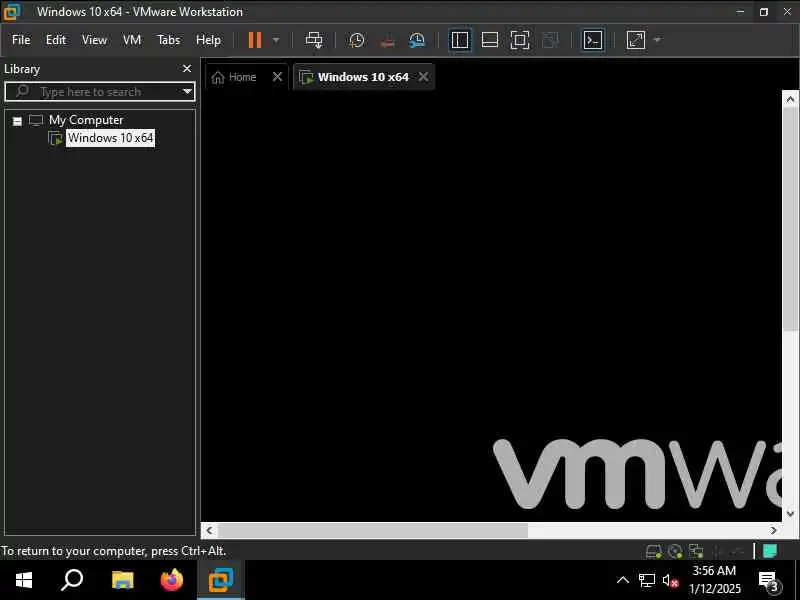Open the Windows Start menu
This screenshot has height=600, width=800.
(x=23, y=580)
